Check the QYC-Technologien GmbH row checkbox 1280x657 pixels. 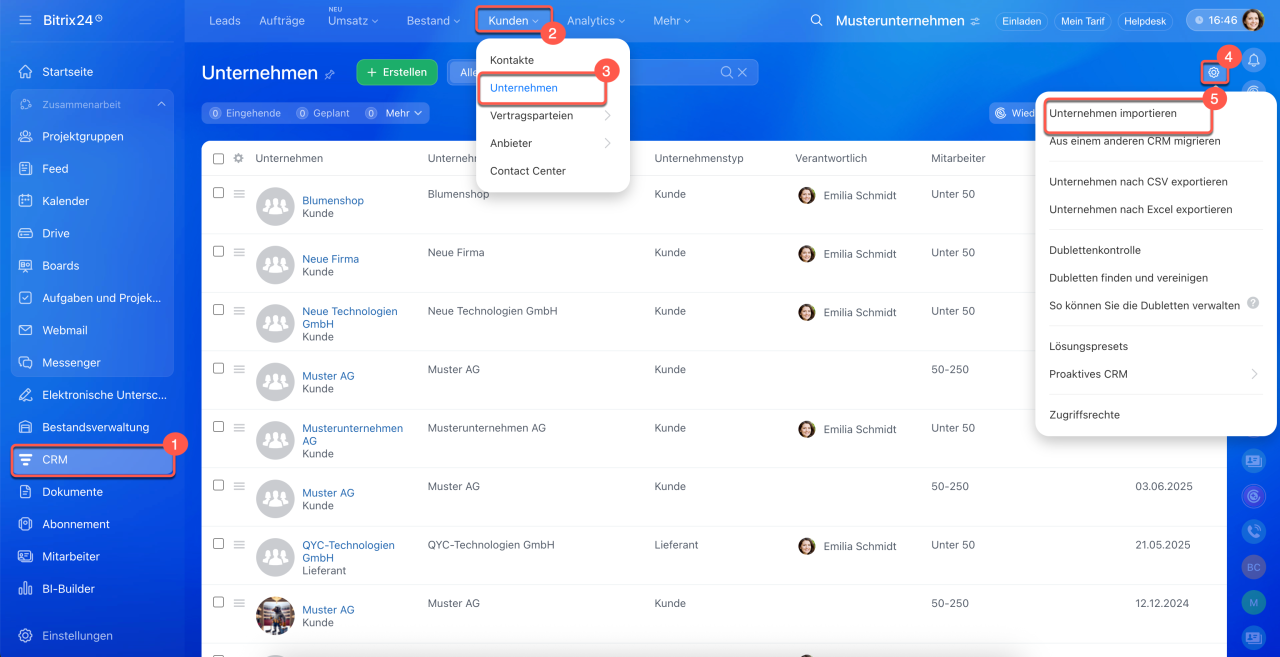tap(218, 544)
